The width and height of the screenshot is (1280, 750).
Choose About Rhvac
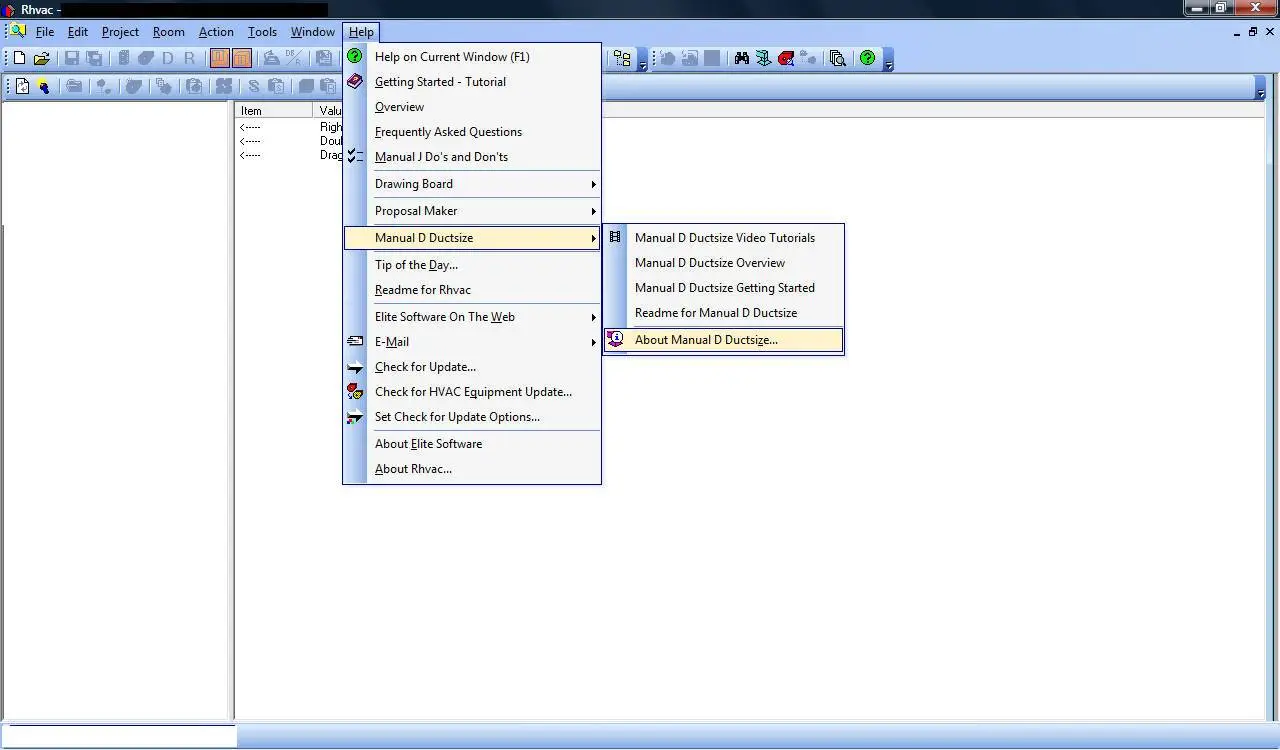tap(413, 469)
